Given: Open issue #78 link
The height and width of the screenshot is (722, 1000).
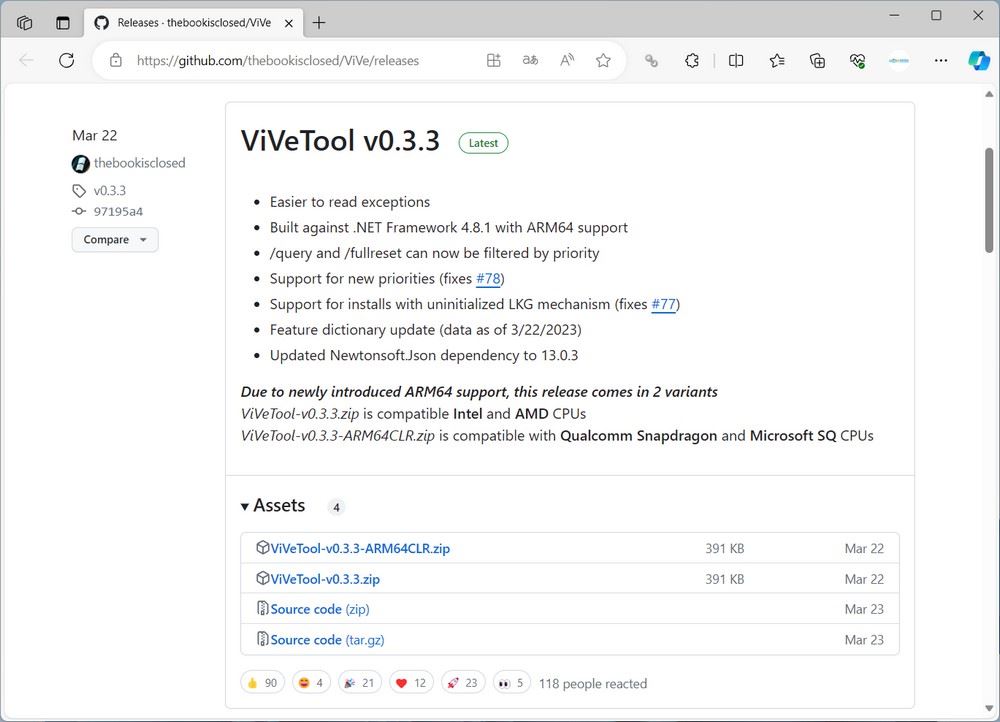Looking at the screenshot, I should [x=488, y=279].
